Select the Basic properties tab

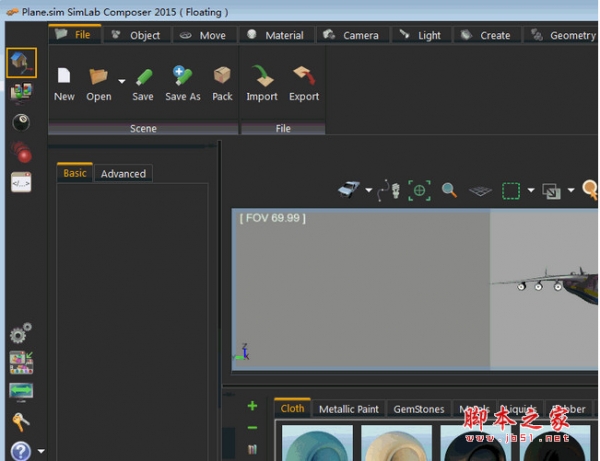[x=75, y=173]
